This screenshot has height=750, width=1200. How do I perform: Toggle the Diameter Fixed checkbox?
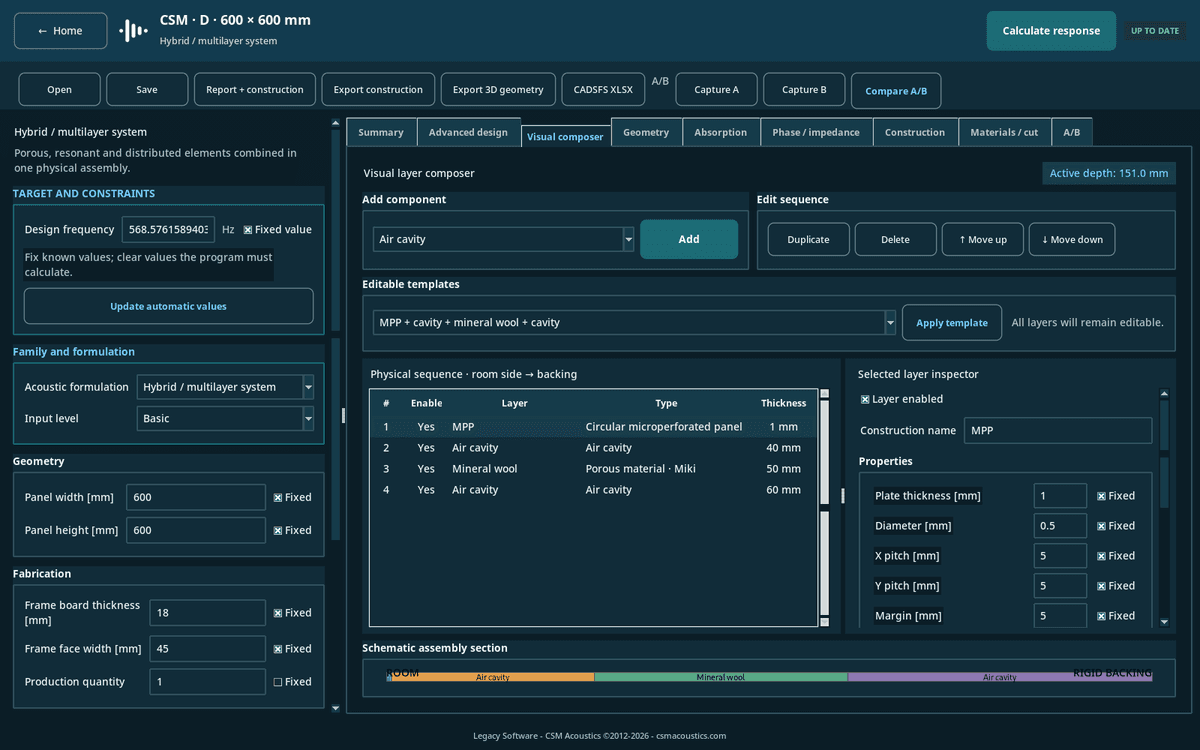tap(1102, 526)
